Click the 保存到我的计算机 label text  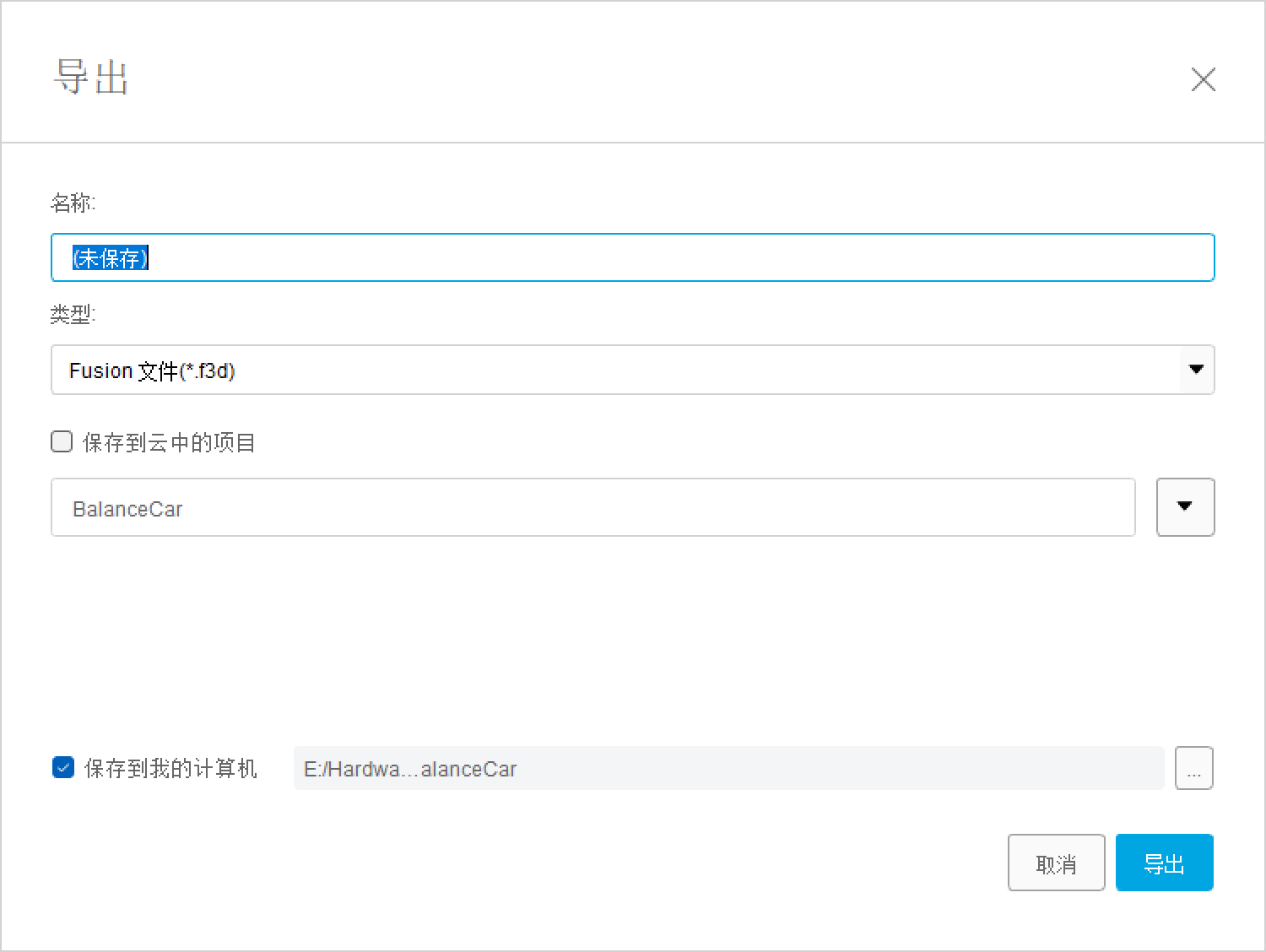click(170, 768)
